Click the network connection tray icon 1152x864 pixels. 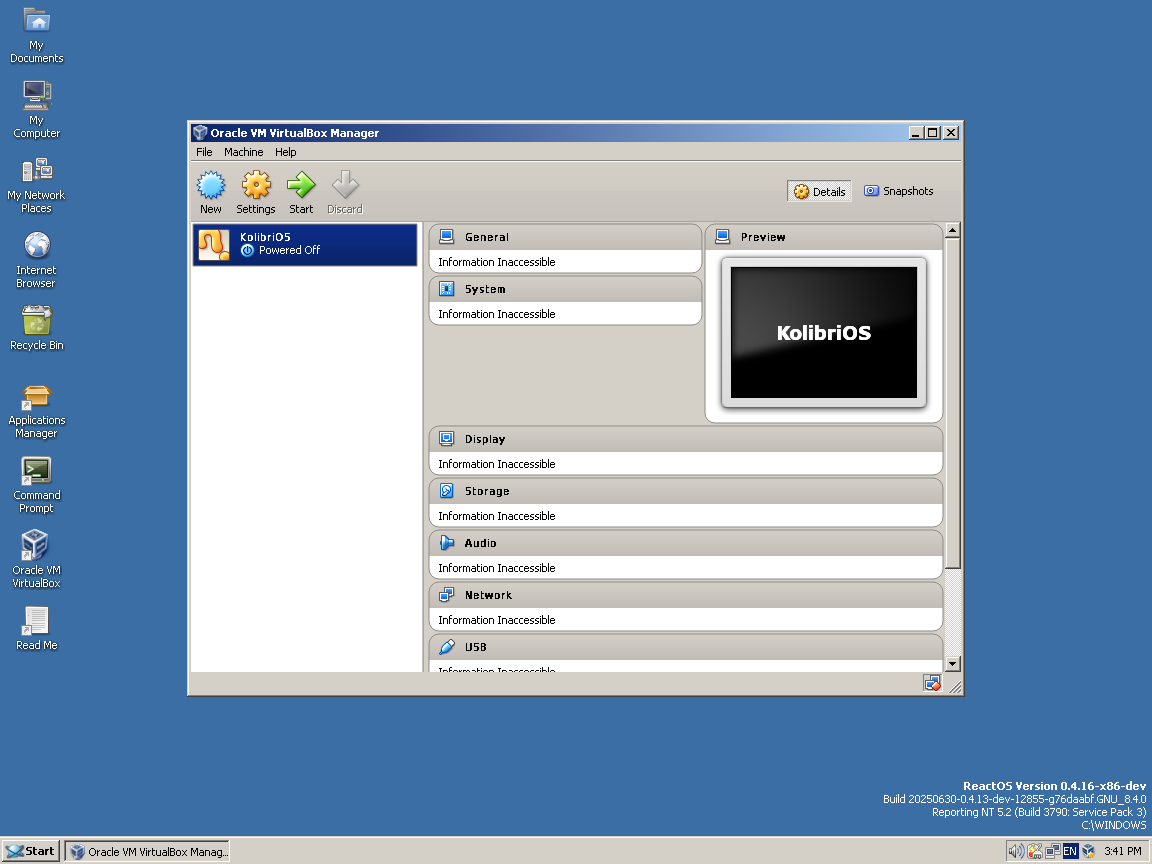[x=1052, y=852]
